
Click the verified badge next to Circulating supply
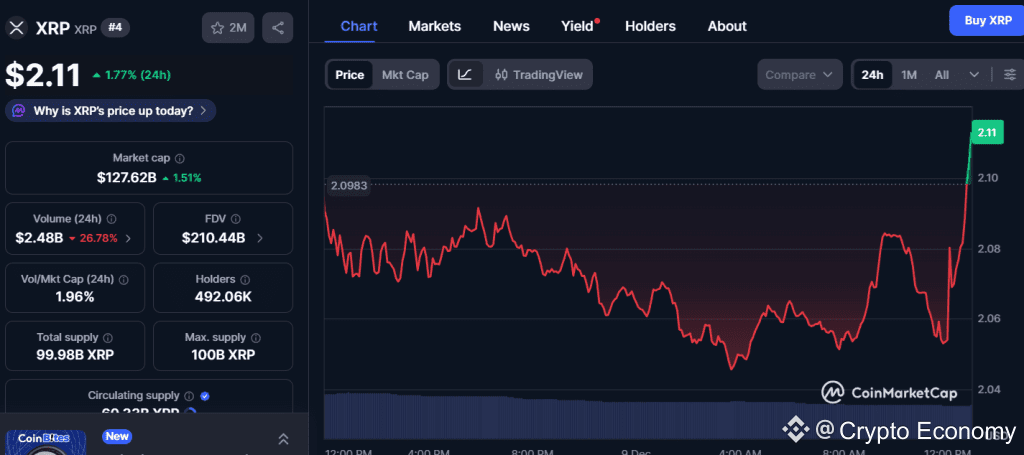(x=205, y=396)
